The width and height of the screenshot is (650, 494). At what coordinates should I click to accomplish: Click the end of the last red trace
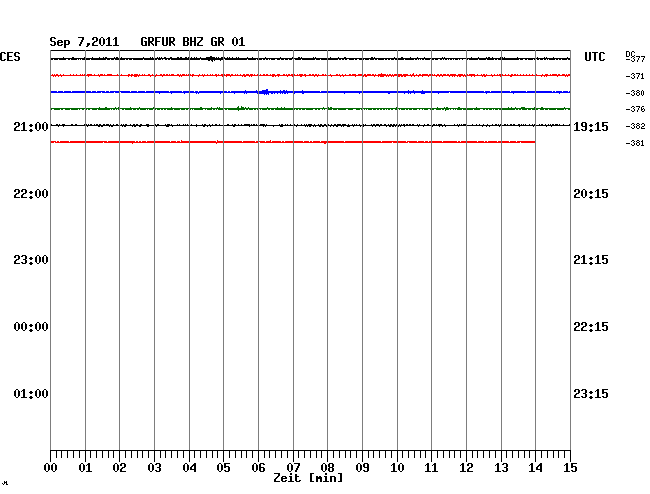click(x=534, y=142)
